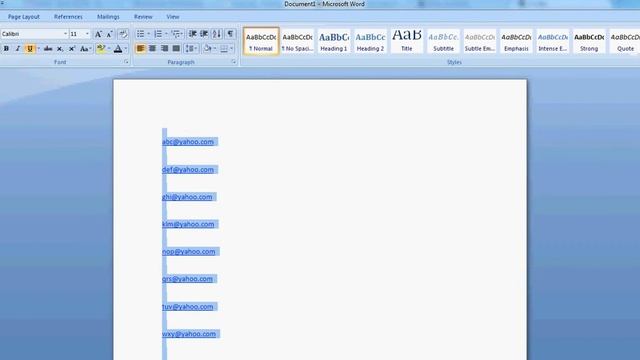Apply bottom border to paragraph
640x360 pixels.
click(x=224, y=49)
